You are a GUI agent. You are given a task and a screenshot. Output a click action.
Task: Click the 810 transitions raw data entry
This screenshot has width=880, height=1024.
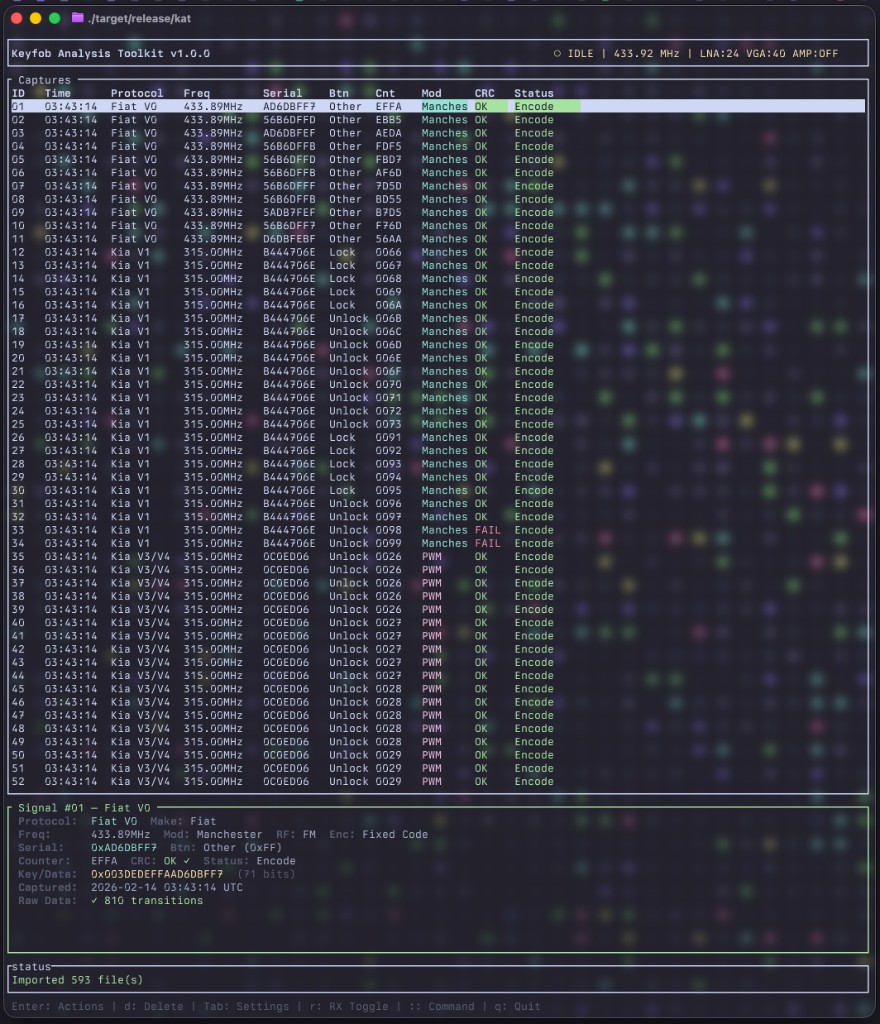tap(147, 901)
